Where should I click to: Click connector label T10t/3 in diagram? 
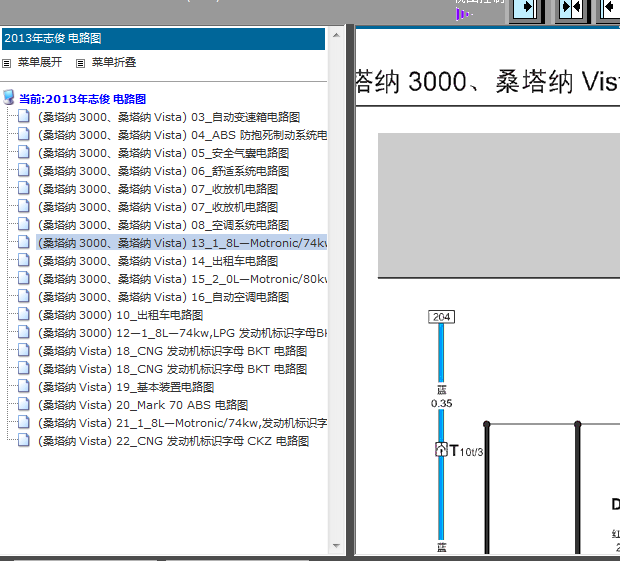(466, 451)
